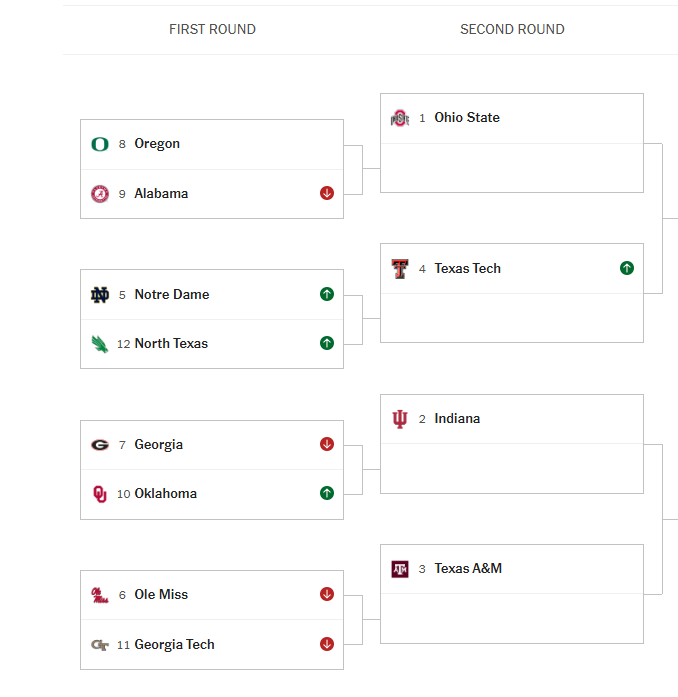Viewport: 678px width, 697px height.
Task: Click the Texas Tech logo
Action: (400, 269)
